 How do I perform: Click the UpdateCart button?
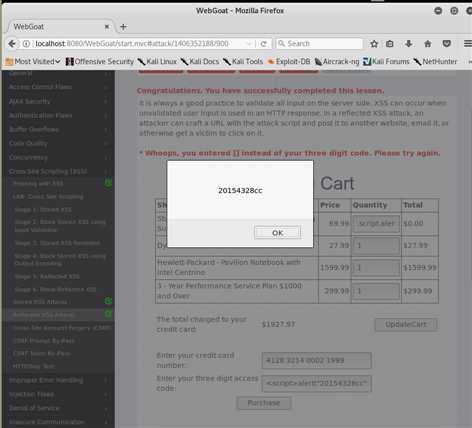coord(406,324)
